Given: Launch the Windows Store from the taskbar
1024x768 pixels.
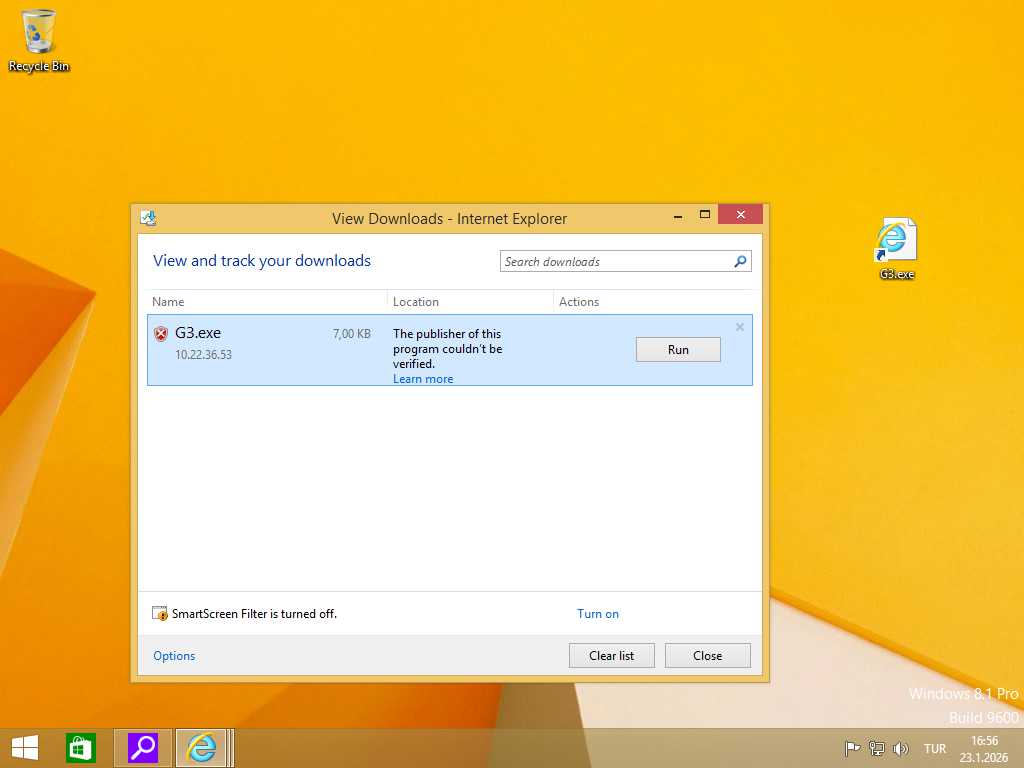Looking at the screenshot, I should coord(81,748).
